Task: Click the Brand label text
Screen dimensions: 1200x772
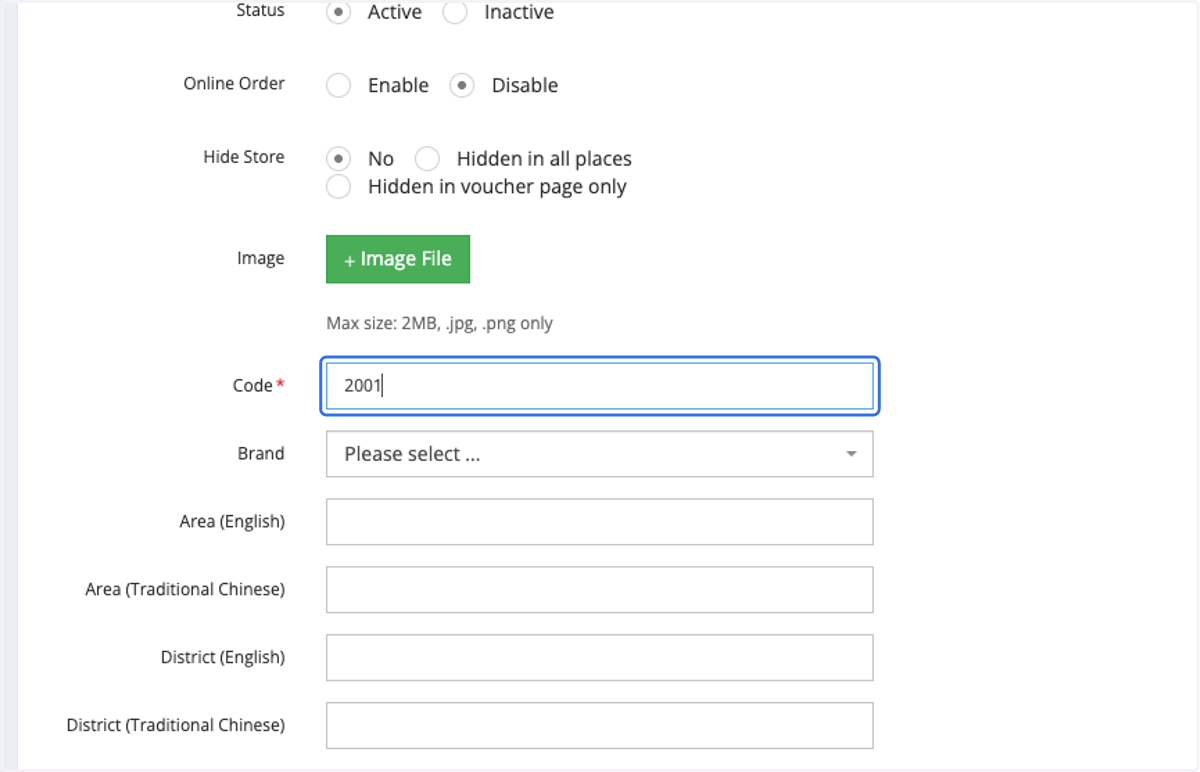Action: pyautogui.click(x=261, y=453)
